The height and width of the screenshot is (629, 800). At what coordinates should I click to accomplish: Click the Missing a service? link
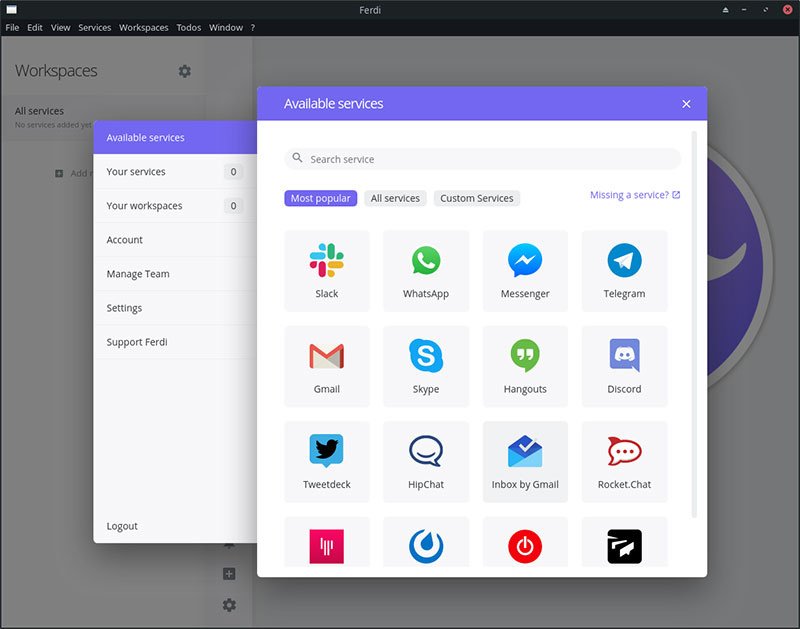point(635,195)
